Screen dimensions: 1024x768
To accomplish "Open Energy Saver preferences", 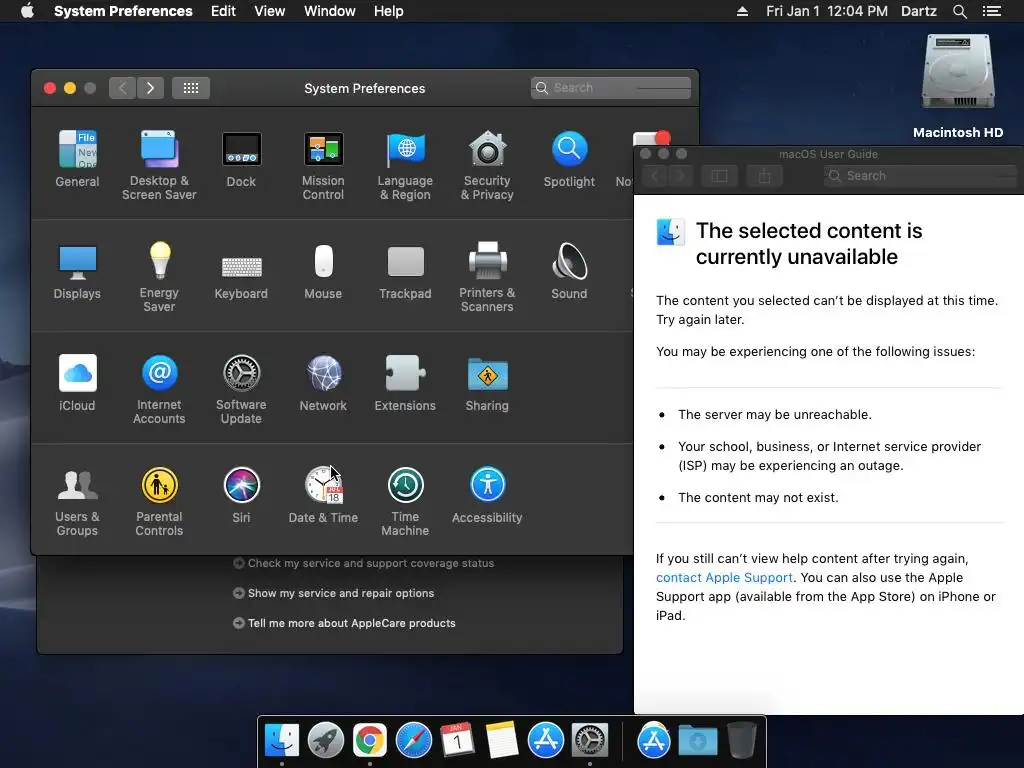I will click(159, 277).
